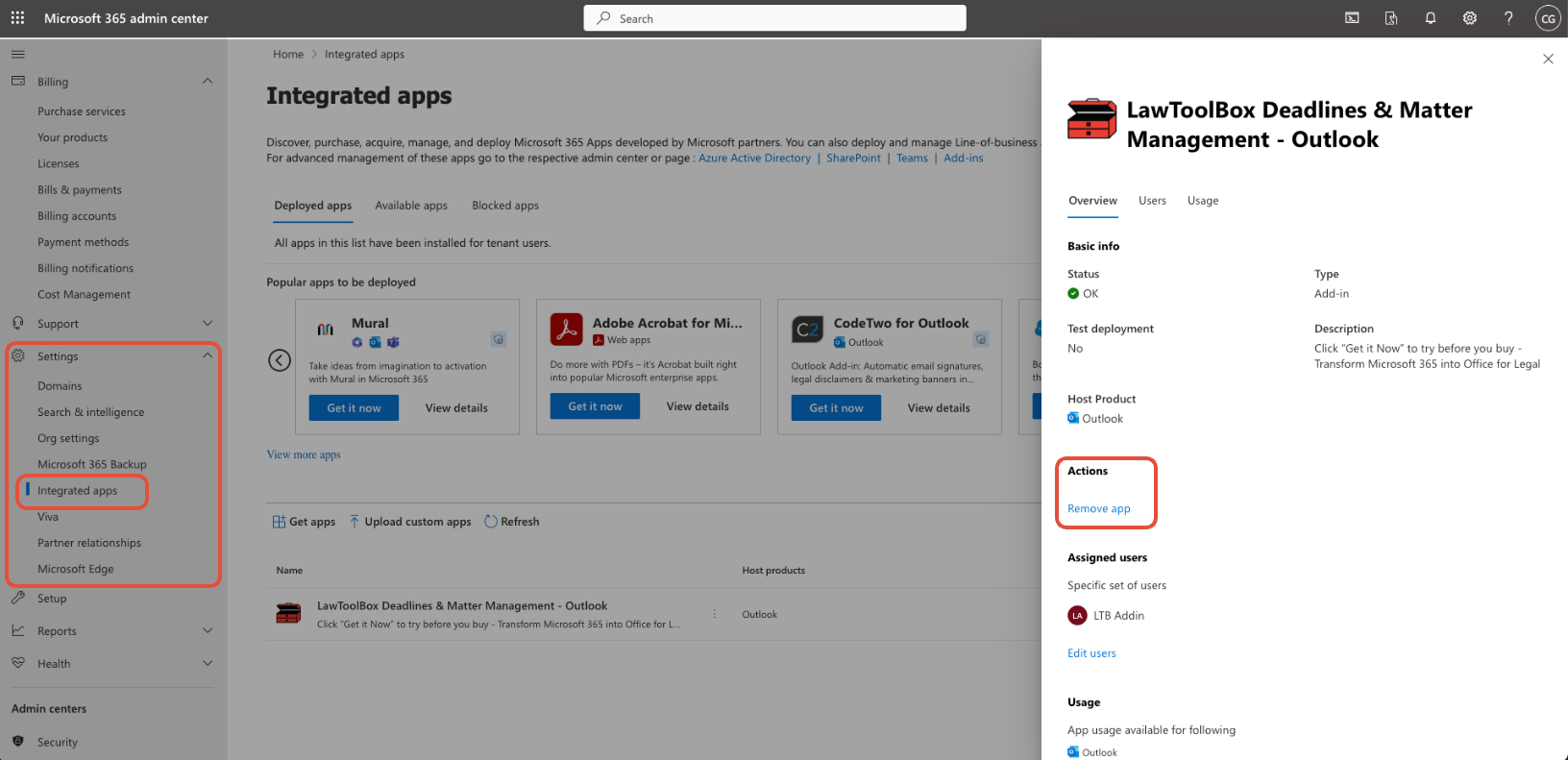Click the What's new document icon in header
The width and height of the screenshot is (1568, 760).
(1390, 18)
